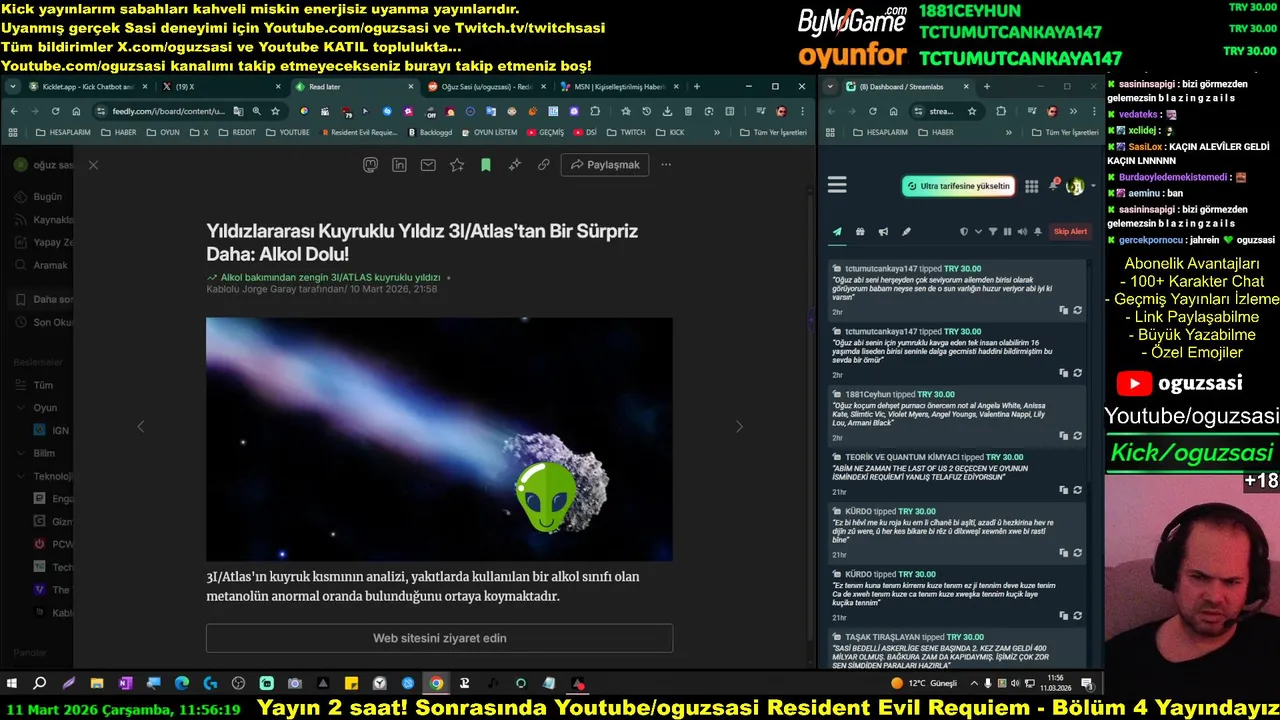Open YOUTUBE bookmark folder
The width and height of the screenshot is (1280, 720).
[x=287, y=132]
